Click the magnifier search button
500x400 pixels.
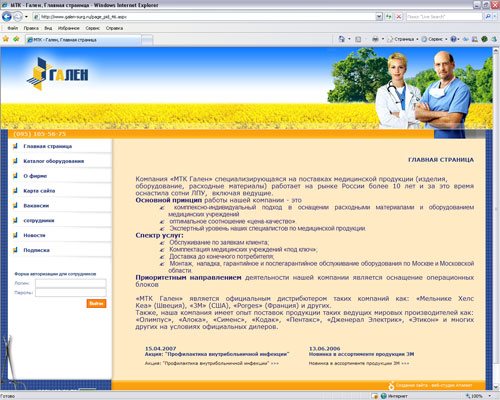pos(488,16)
